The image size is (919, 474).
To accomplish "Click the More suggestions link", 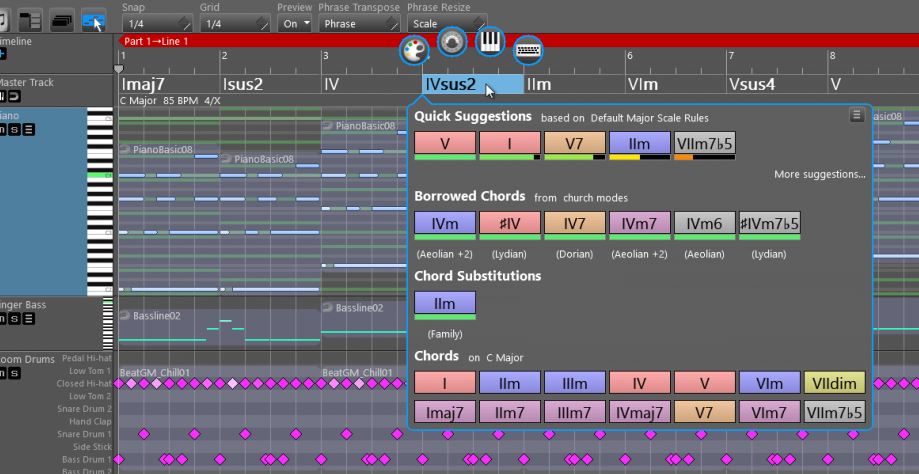I will 819,174.
